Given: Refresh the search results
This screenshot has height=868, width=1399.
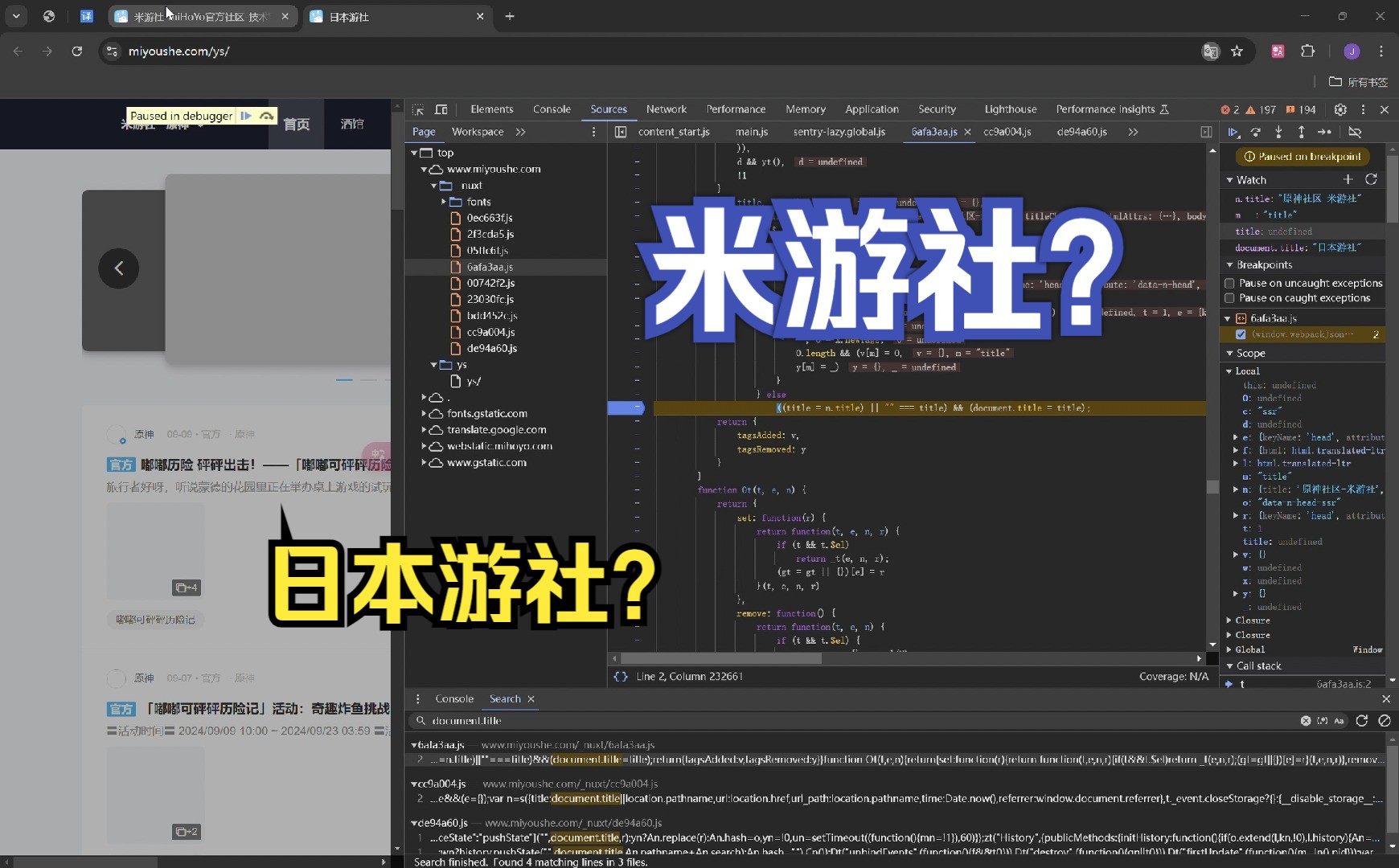Looking at the screenshot, I should point(1362,721).
